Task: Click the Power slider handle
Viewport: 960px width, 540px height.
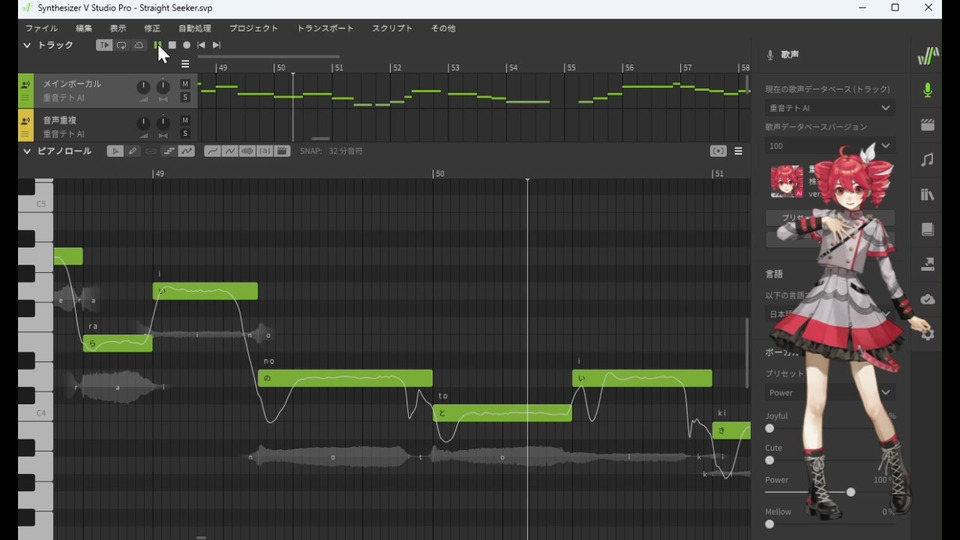Action: (x=850, y=492)
